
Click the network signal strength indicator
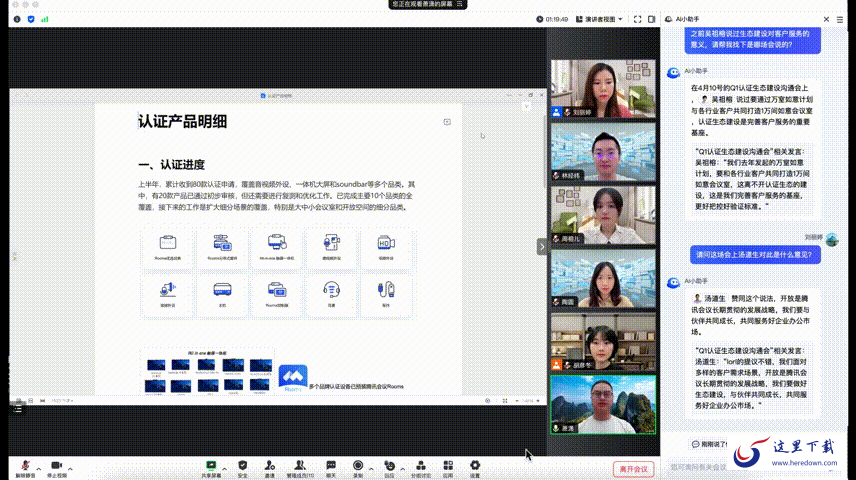45,18
